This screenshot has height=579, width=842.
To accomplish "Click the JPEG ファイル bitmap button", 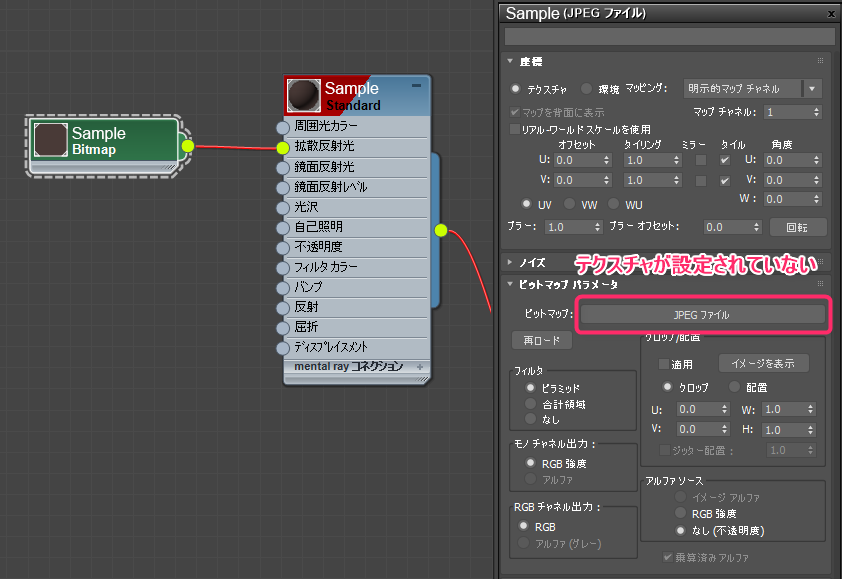I will click(703, 314).
